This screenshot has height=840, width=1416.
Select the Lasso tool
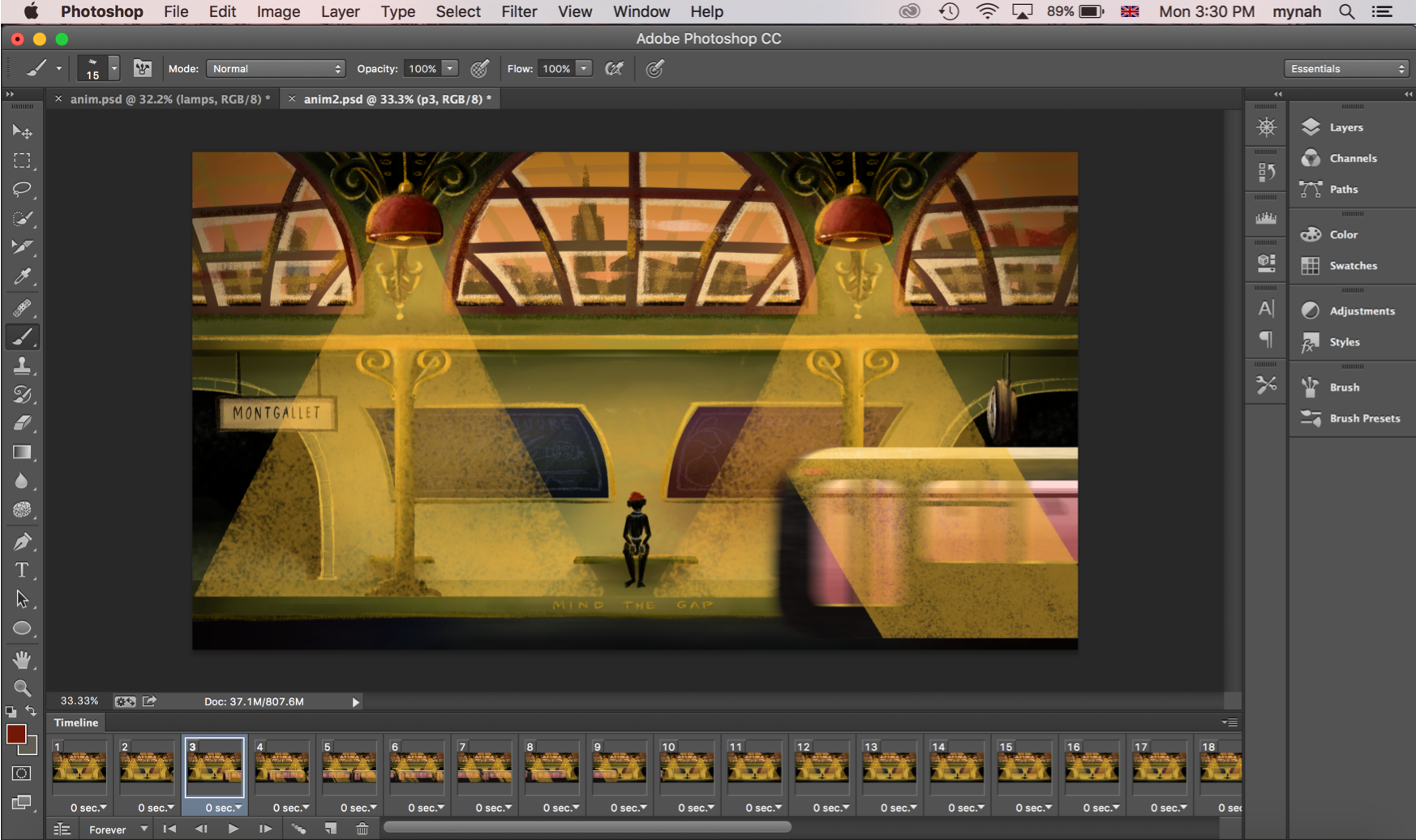22,189
